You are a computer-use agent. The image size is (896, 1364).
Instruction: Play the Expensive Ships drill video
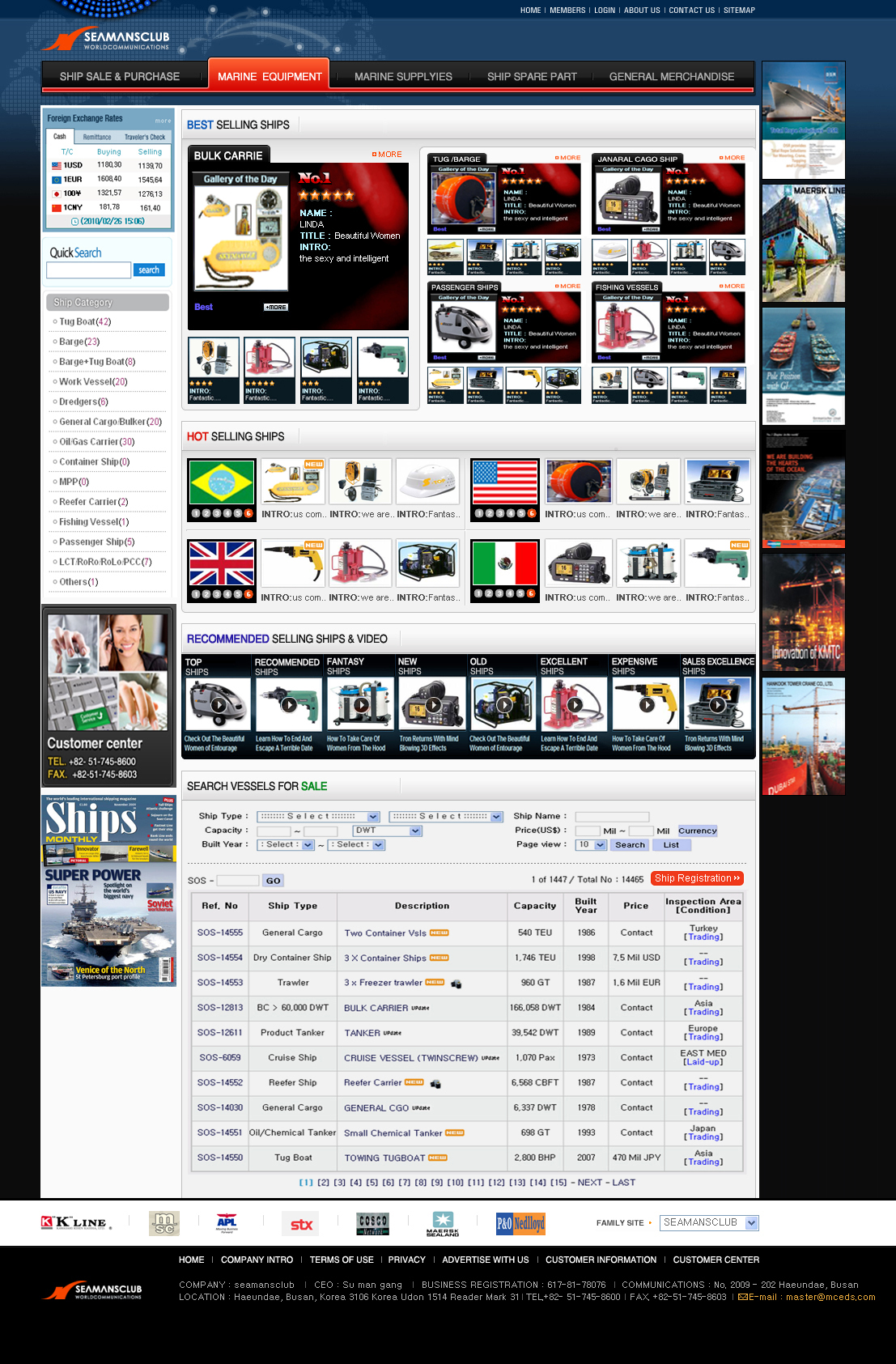point(646,705)
